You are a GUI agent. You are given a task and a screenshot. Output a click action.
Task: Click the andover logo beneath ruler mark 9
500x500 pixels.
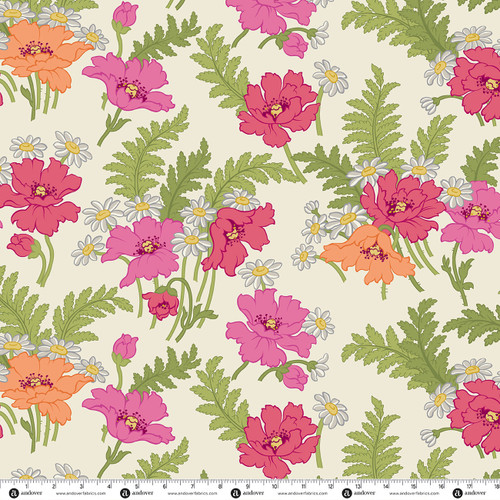tap(248, 493)
